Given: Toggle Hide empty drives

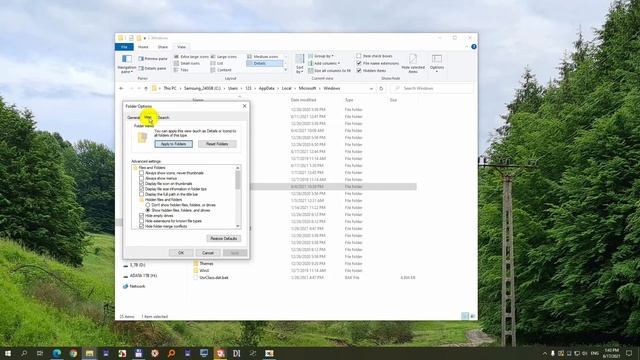Looking at the screenshot, I should pyautogui.click(x=156, y=215).
